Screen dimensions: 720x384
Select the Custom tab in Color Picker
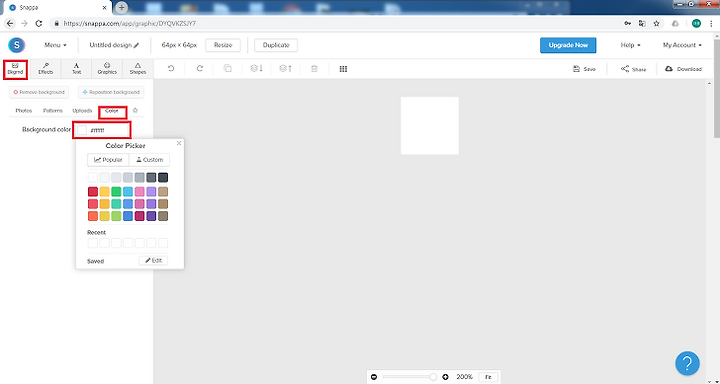(149, 160)
